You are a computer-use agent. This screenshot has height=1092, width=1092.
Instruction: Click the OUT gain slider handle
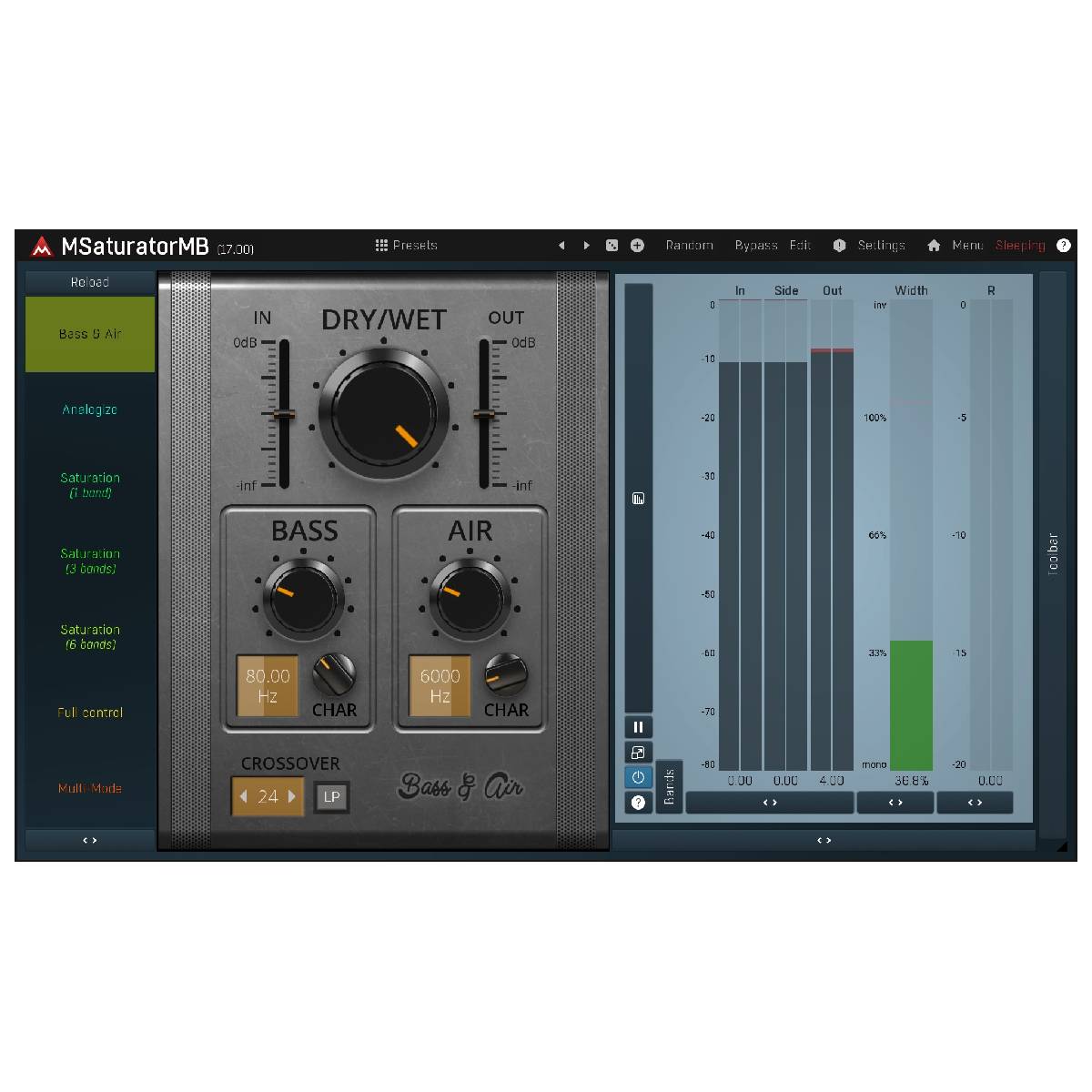tap(485, 414)
